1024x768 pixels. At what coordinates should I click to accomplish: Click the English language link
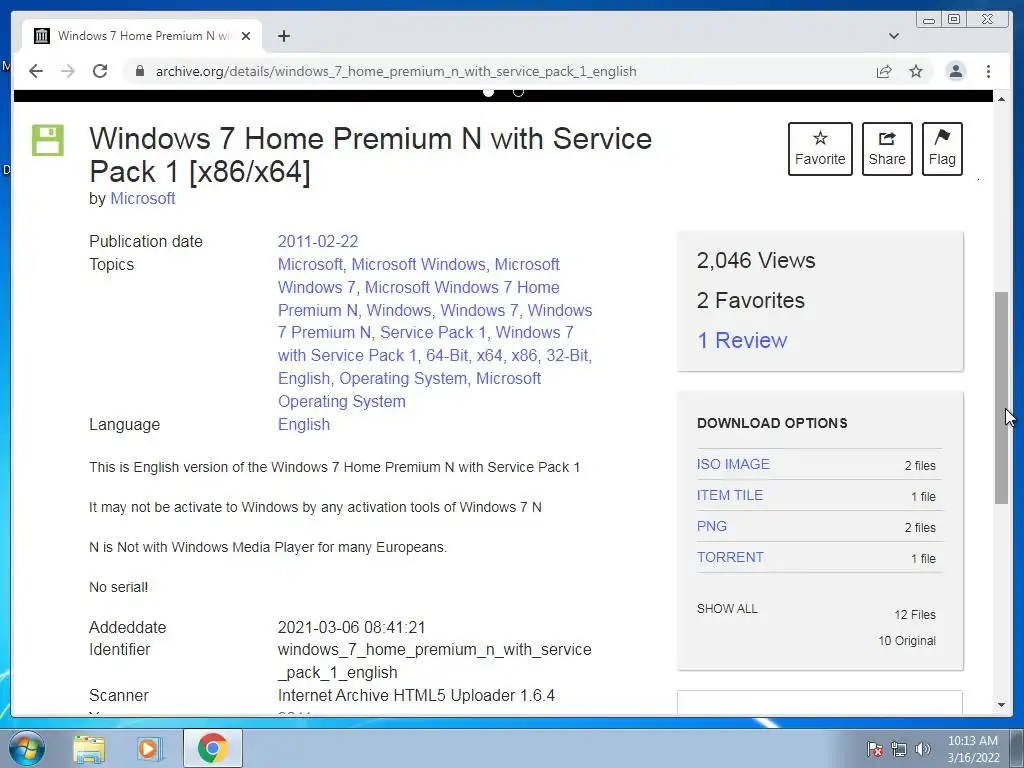point(304,424)
